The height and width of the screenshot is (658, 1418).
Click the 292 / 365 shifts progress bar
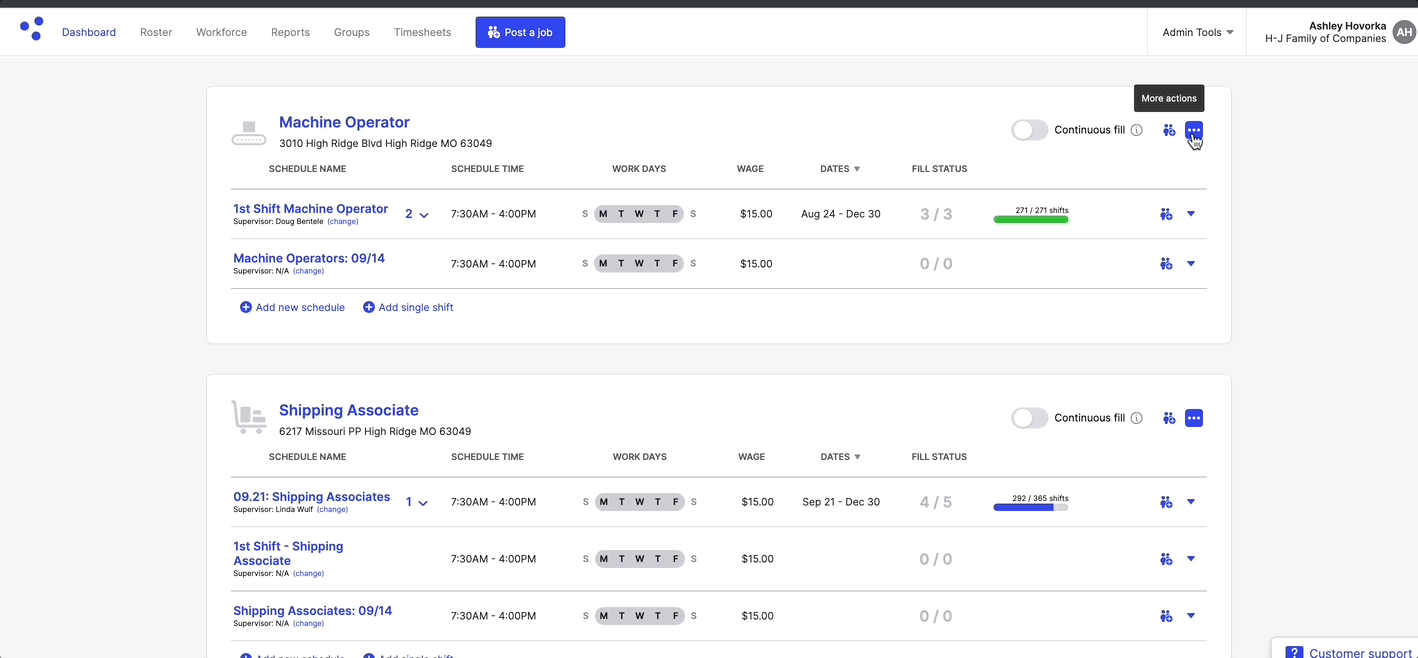coord(1031,507)
